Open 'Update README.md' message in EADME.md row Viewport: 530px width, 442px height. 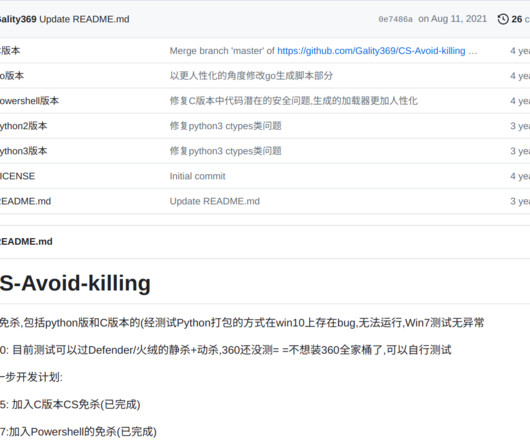pos(215,201)
